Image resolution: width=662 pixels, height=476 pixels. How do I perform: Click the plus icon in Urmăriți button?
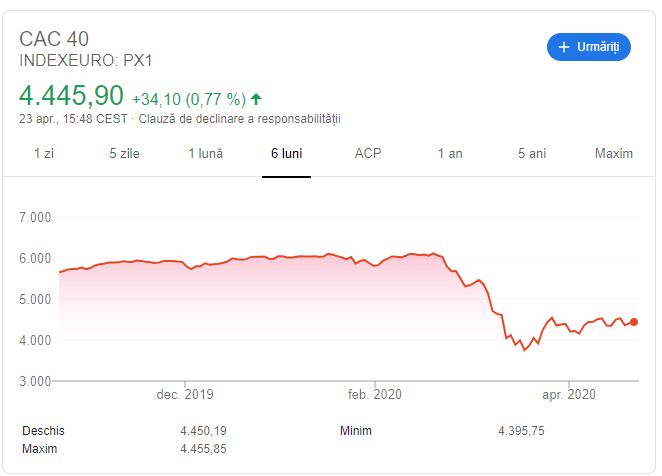(x=564, y=47)
